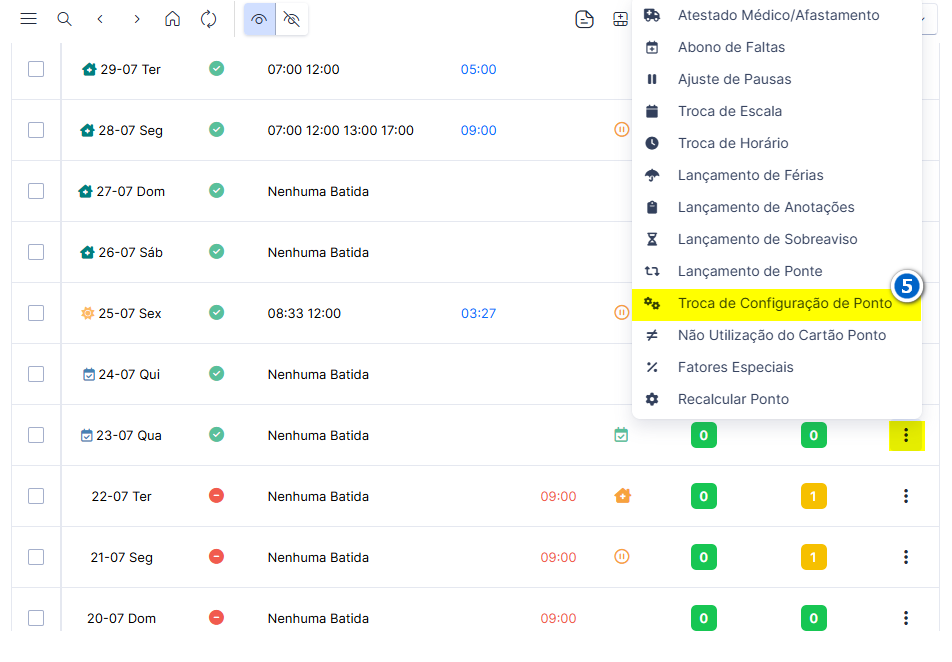Click orange house icon on 22-07 row
Screen dimensions: 952x662
click(622, 496)
